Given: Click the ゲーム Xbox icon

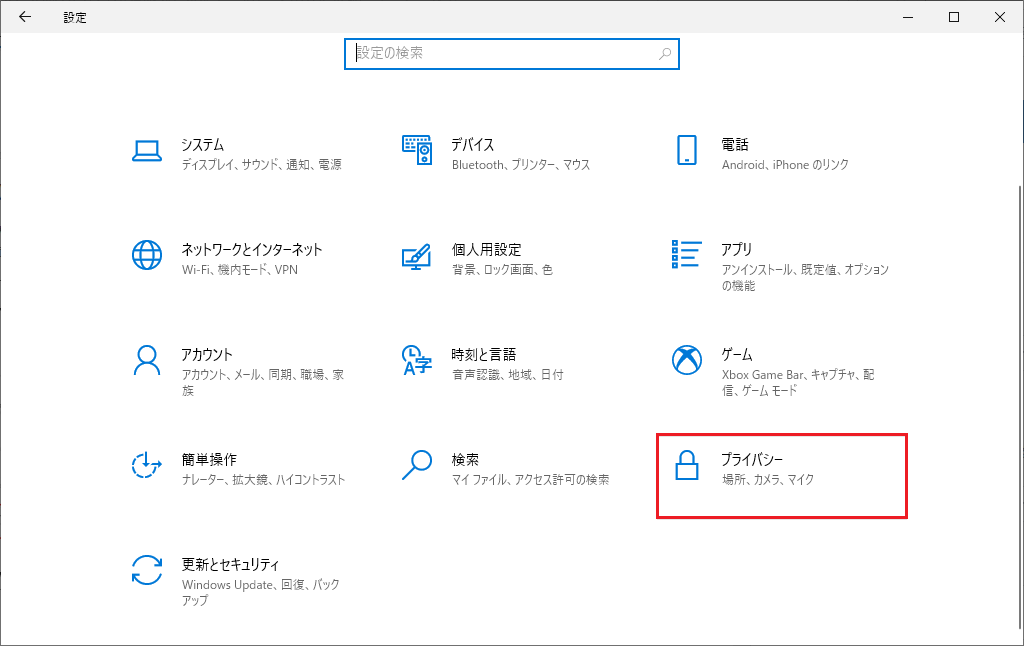Looking at the screenshot, I should point(686,360).
